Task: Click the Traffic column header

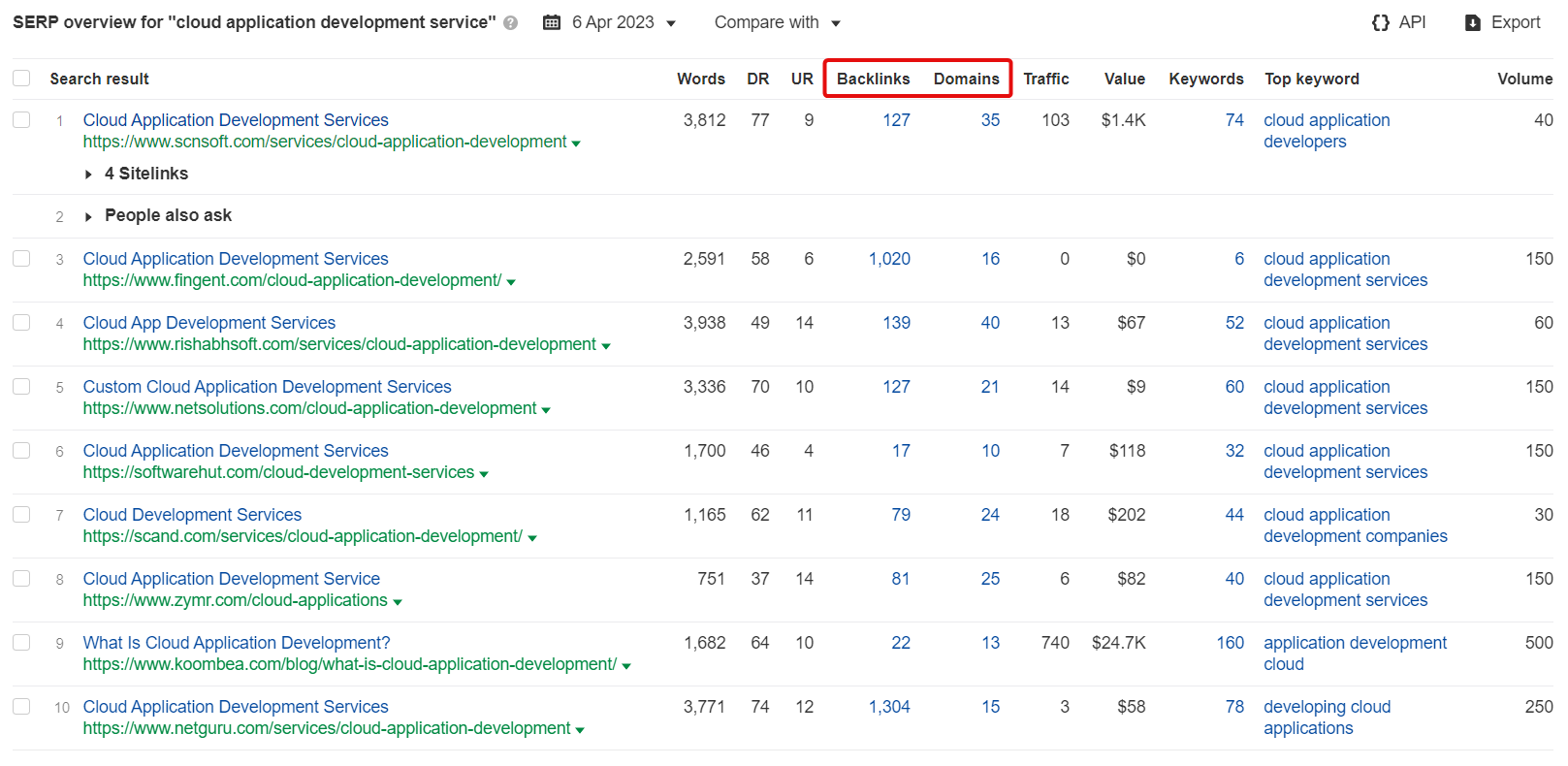Action: pos(1046,79)
